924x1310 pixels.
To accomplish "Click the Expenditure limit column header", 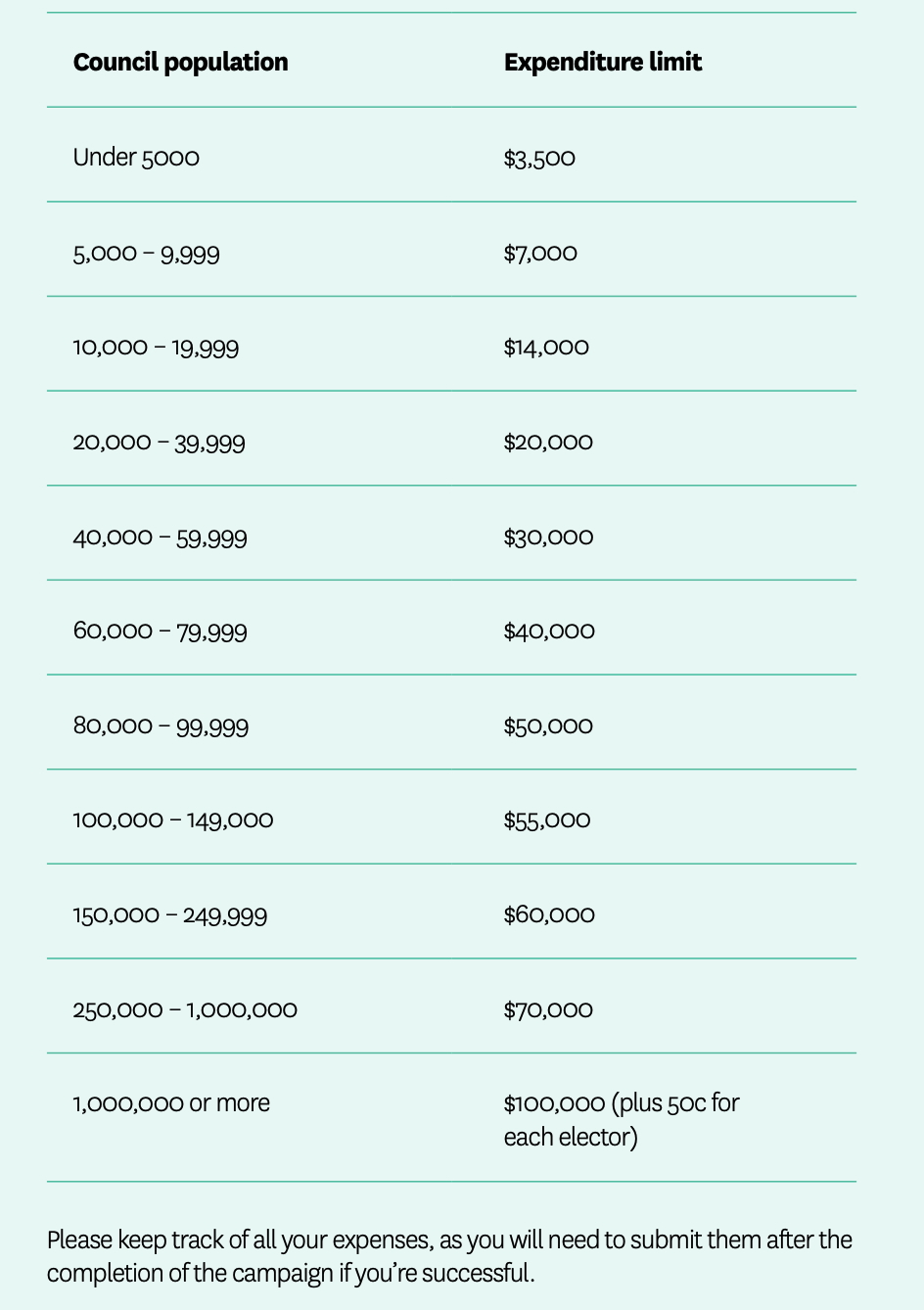I will [602, 62].
